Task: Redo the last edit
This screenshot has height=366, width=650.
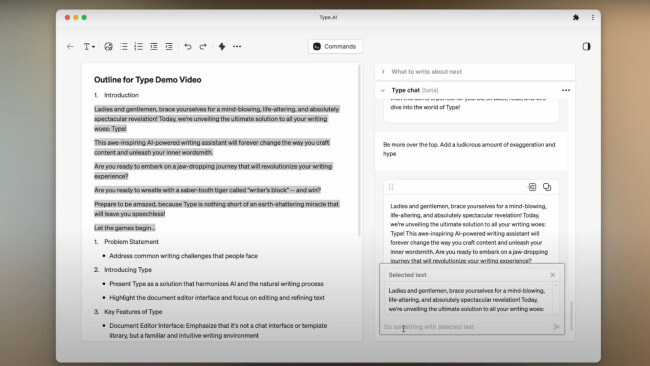Action: (x=203, y=46)
